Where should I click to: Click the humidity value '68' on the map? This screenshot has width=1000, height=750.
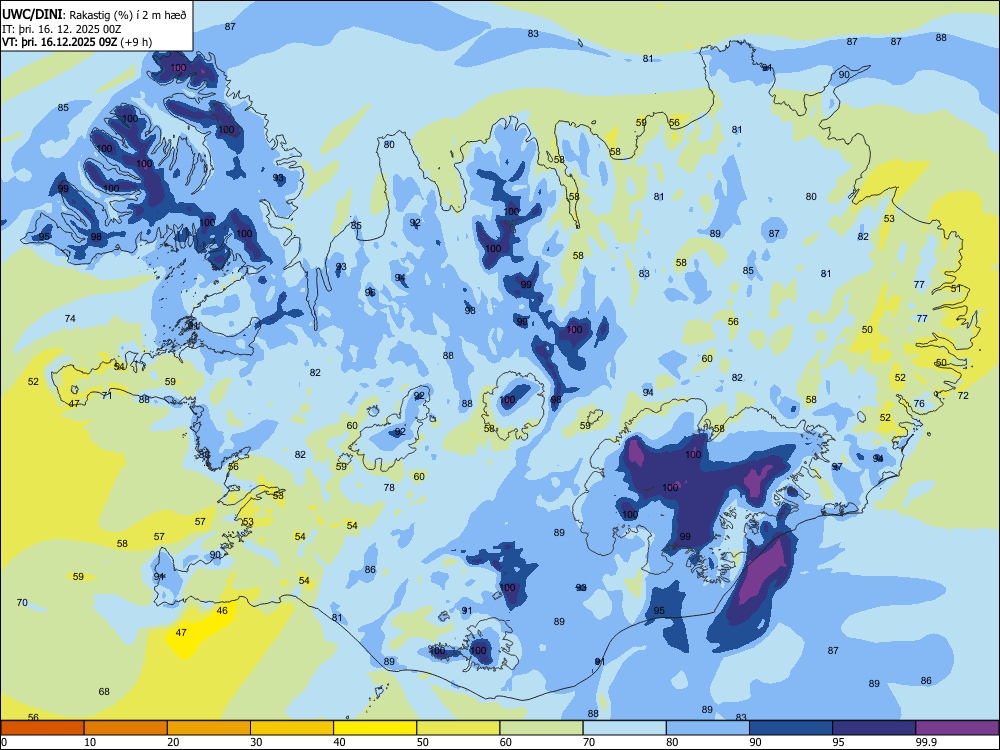coord(104,691)
